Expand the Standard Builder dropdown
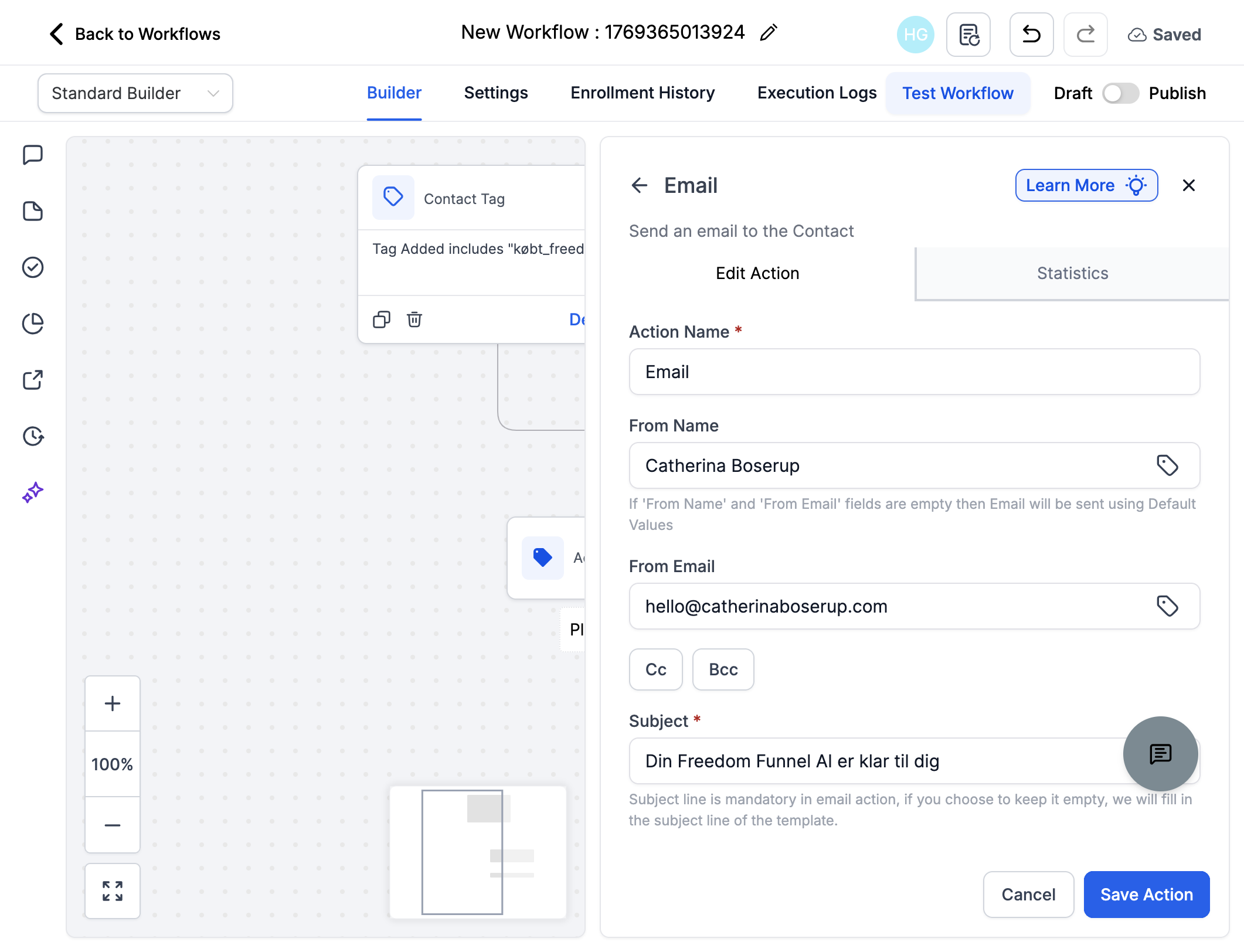This screenshot has width=1244, height=952. point(135,93)
